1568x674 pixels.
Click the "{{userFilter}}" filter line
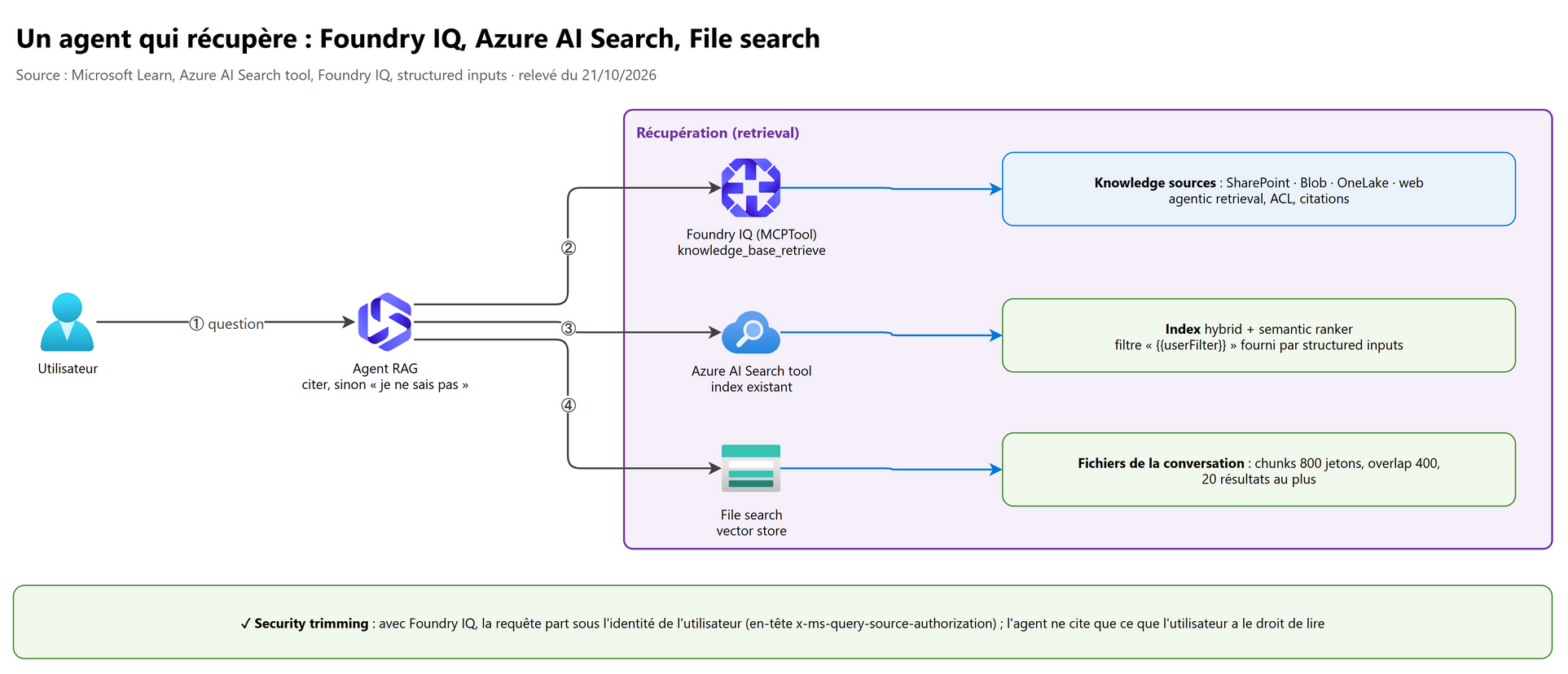pos(1258,345)
